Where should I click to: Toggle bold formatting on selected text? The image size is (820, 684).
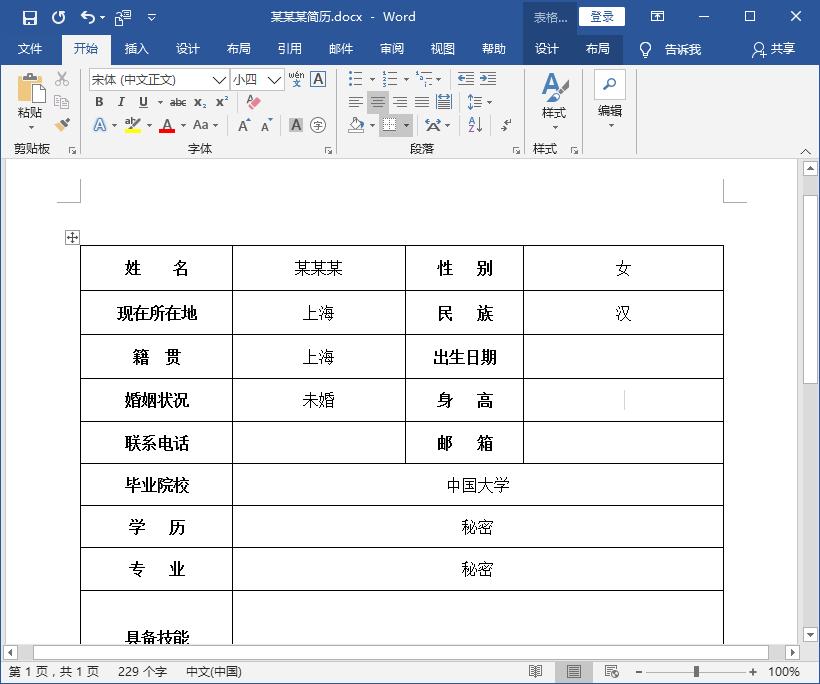99,102
